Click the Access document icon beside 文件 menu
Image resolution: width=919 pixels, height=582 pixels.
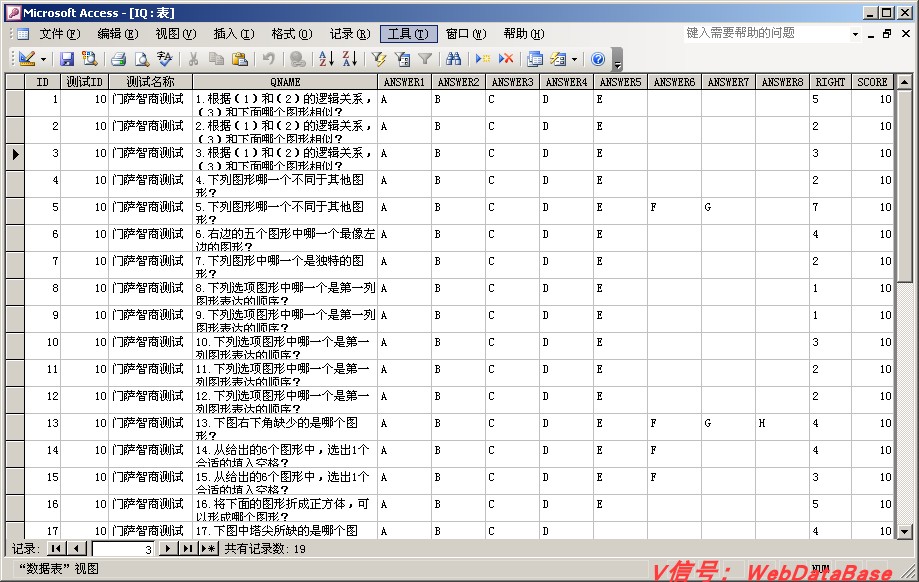23,34
